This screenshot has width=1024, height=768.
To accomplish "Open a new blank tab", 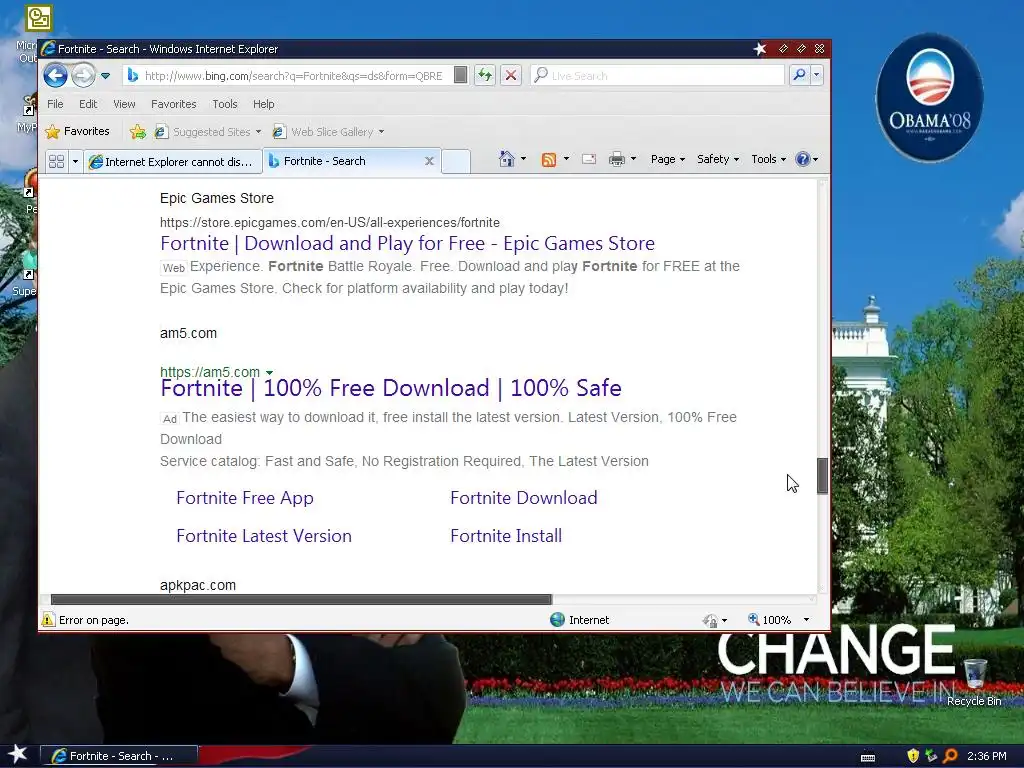I will (456, 161).
